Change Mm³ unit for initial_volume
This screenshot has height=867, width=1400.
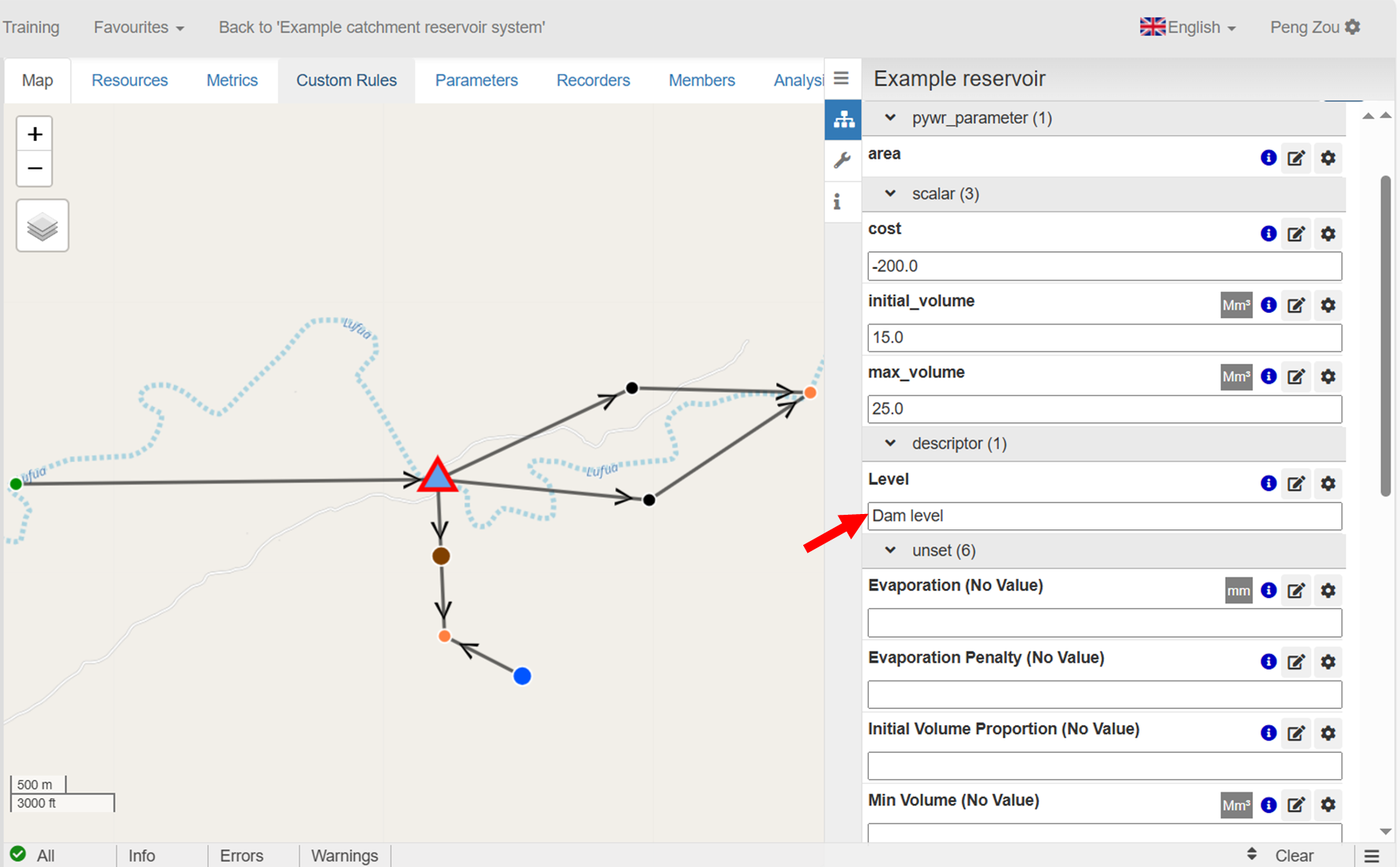click(1236, 305)
